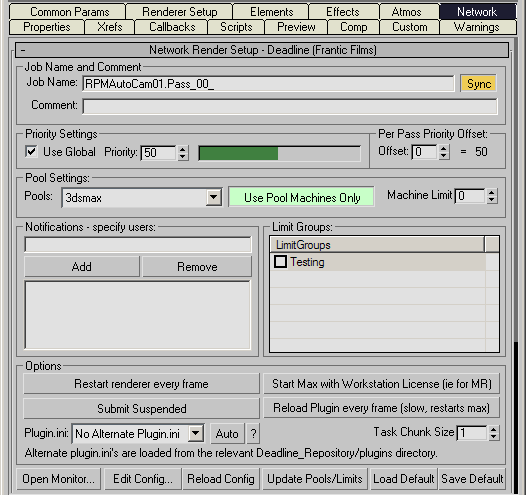Open the Pools dropdown list
The height and width of the screenshot is (495, 526).
click(x=214, y=197)
